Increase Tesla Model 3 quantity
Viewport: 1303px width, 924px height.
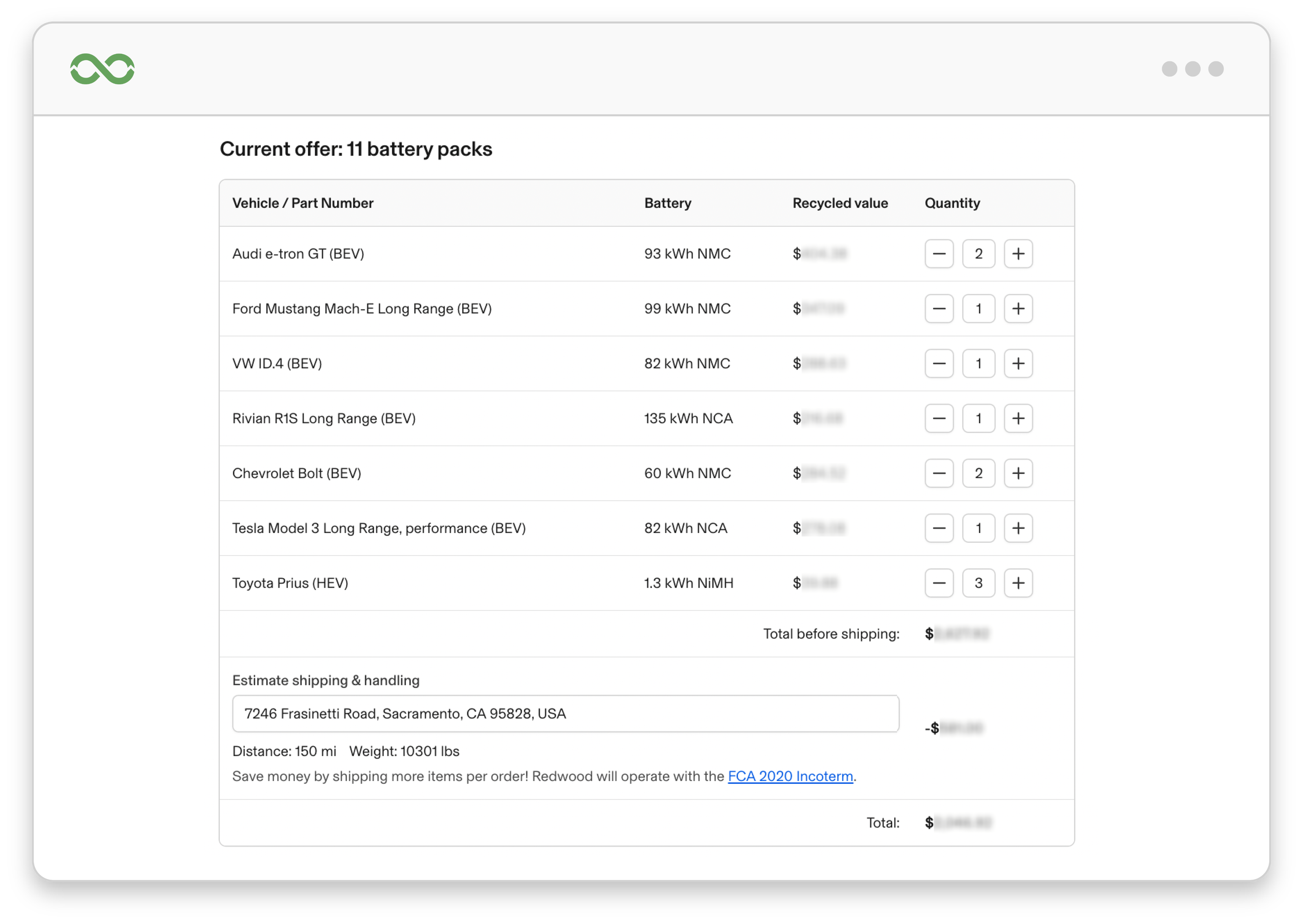pos(1018,528)
